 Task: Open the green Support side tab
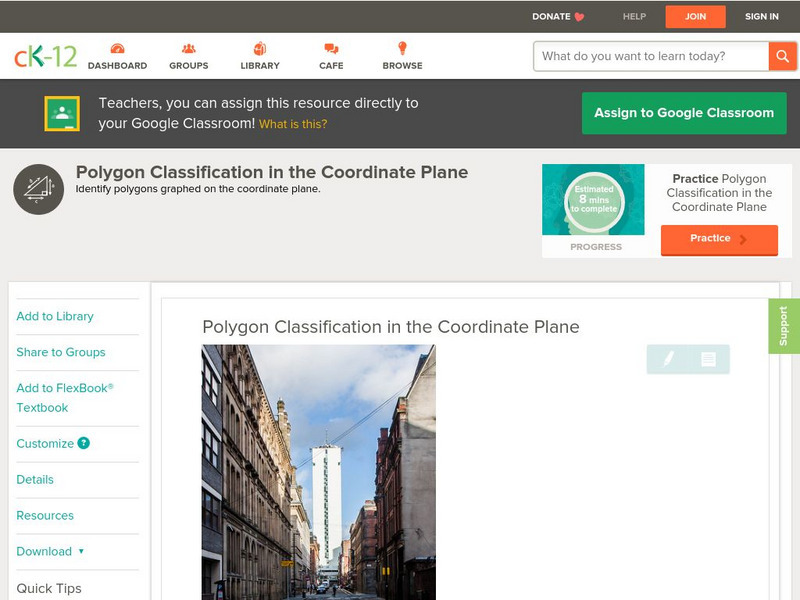tap(784, 326)
